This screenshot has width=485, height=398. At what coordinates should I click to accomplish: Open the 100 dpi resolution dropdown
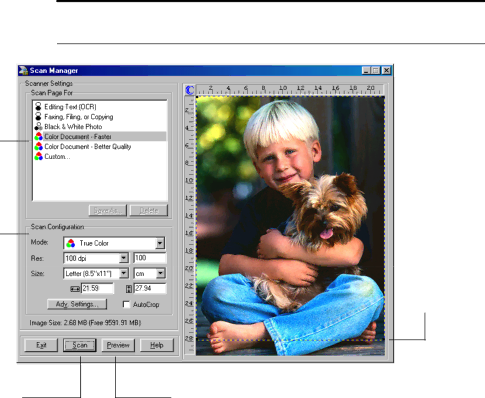tap(124, 258)
